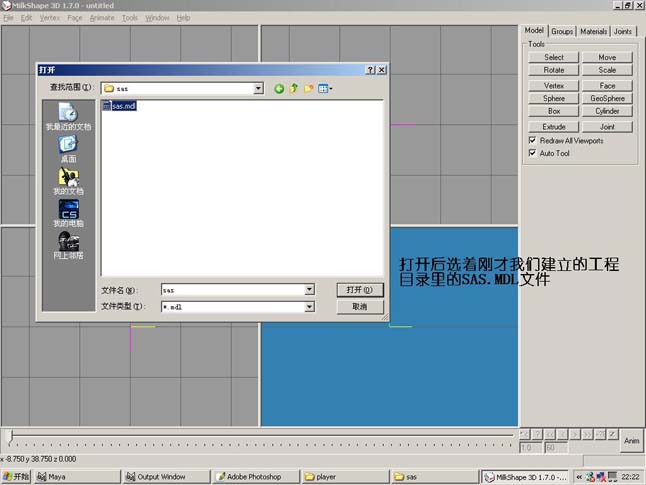Switch to the Groups tab
This screenshot has width=646, height=485.
click(562, 31)
